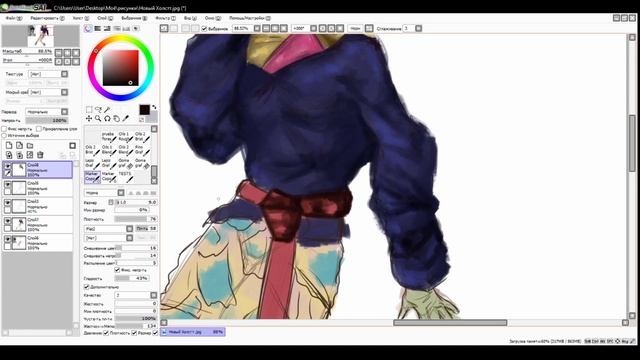This screenshot has width=640, height=360.
Task: Enable Источник выбора checkbox
Action: (4, 135)
